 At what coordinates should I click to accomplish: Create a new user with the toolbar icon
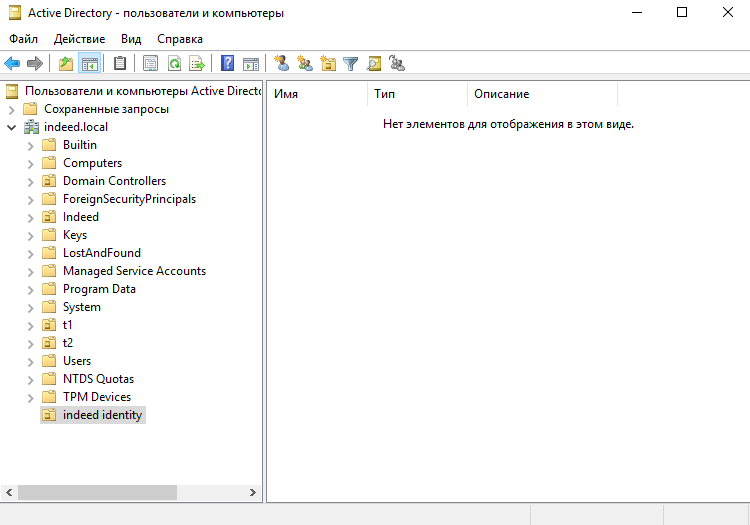281,64
